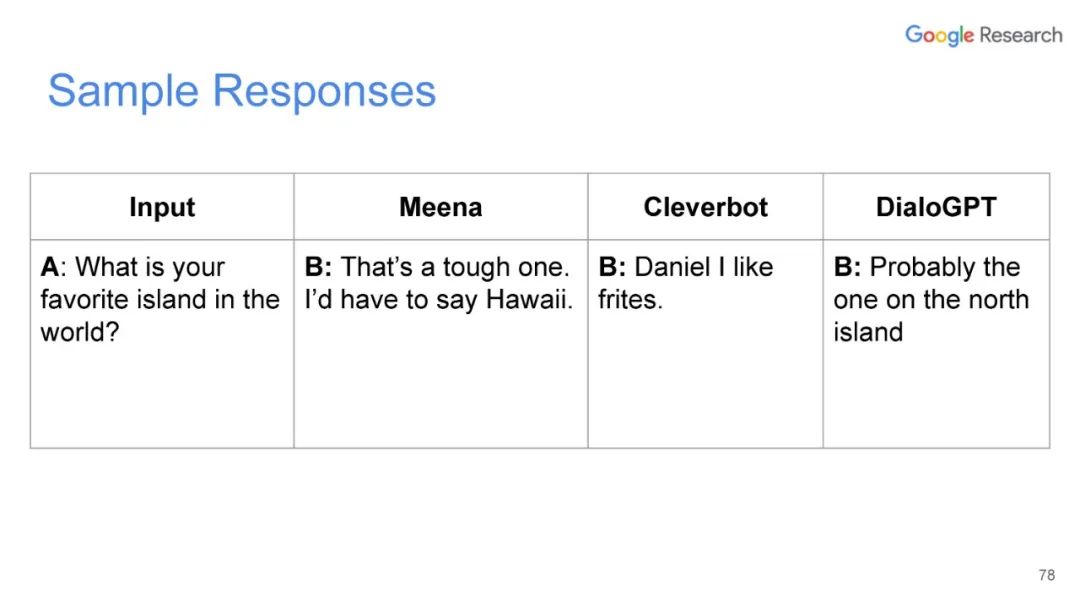Click the "Sample Responses" slide title
Screen dimensions: 1080x608
[242, 91]
